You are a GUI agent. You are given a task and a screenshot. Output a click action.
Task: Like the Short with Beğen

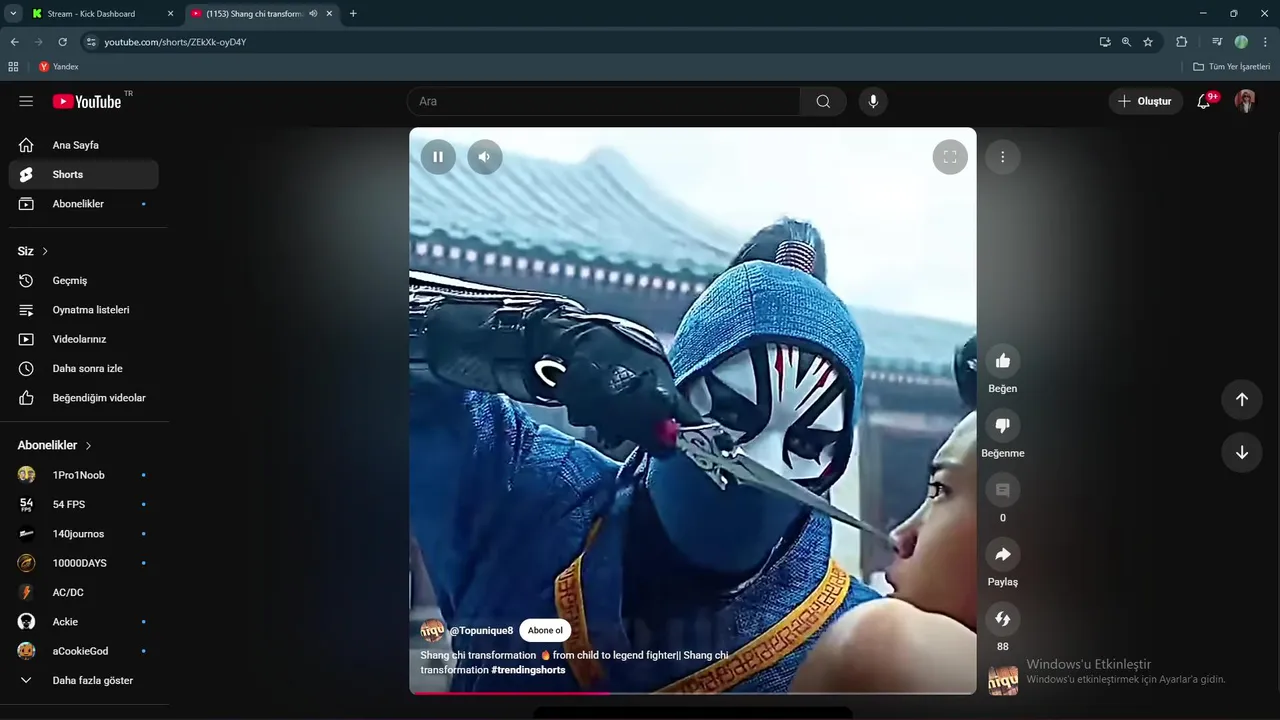tap(1003, 361)
